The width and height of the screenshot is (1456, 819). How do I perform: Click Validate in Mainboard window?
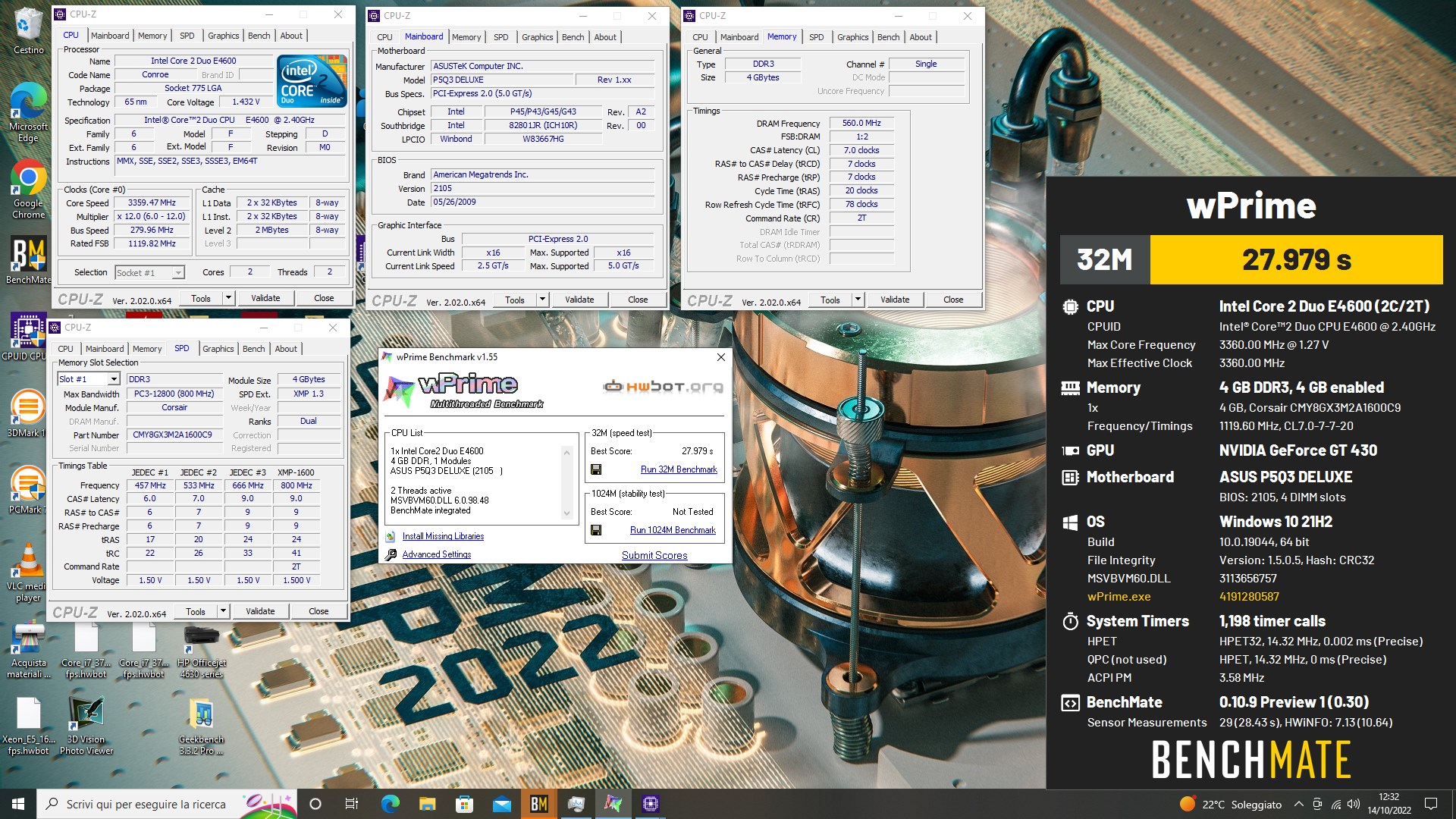[x=579, y=300]
